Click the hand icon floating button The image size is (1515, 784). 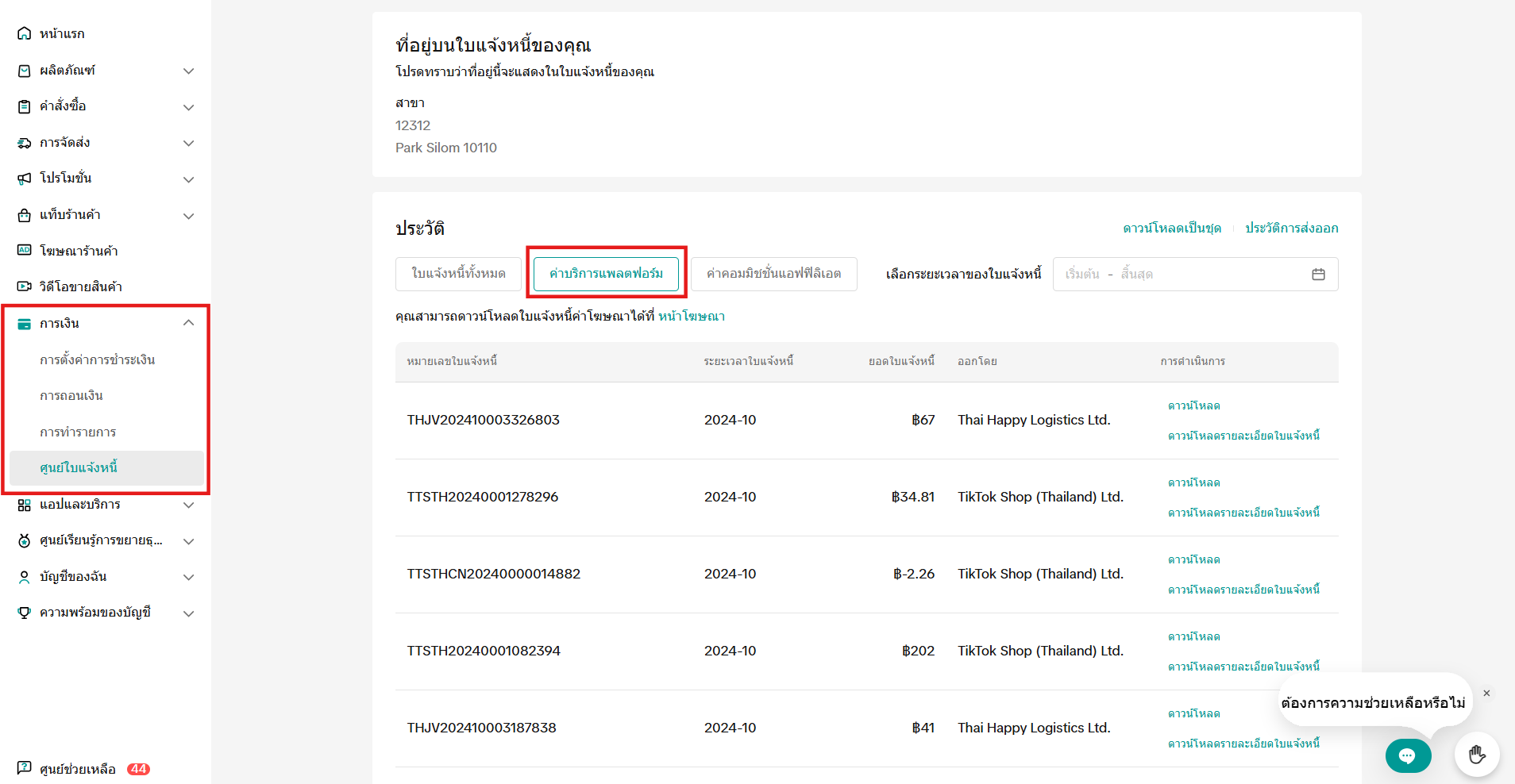[x=1476, y=754]
